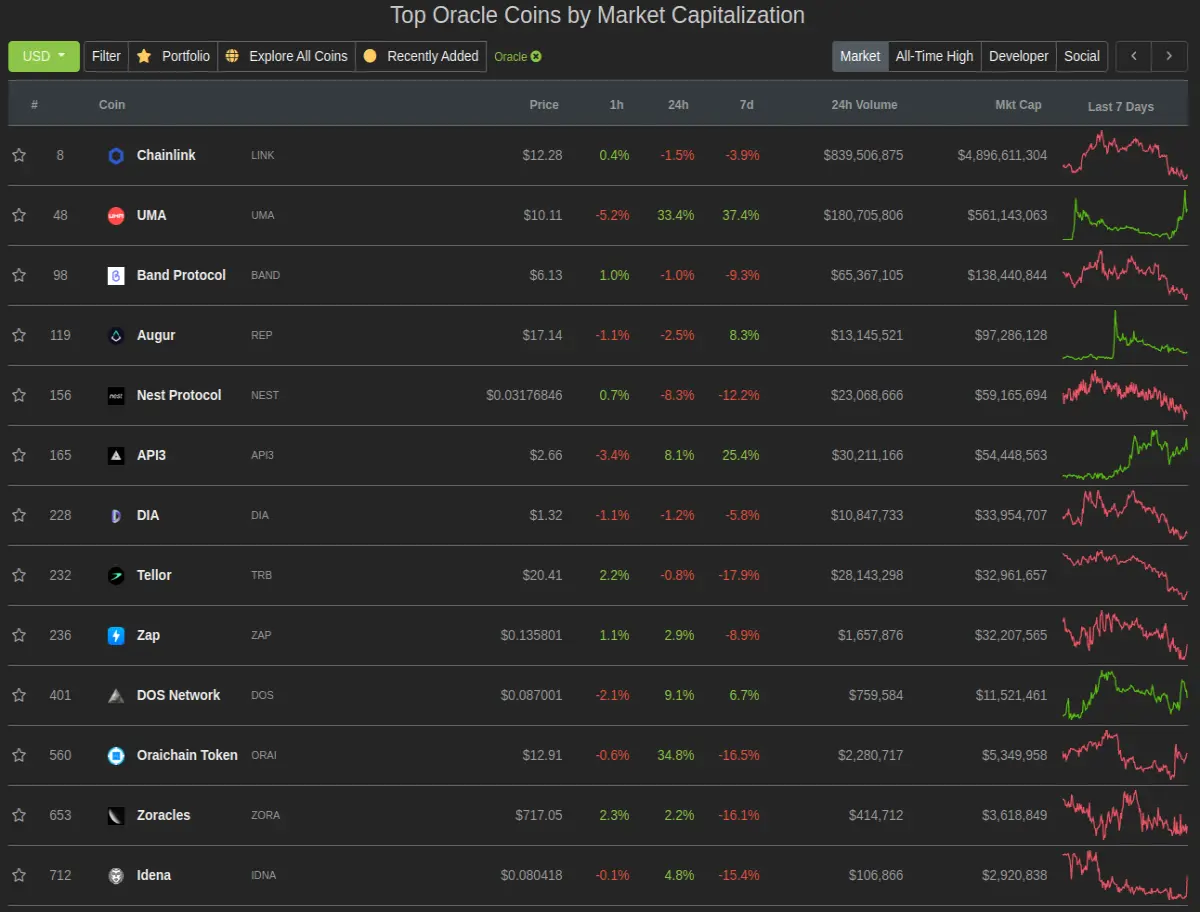1200x912 pixels.
Task: Click the Zap coin logo icon
Action: pos(116,636)
